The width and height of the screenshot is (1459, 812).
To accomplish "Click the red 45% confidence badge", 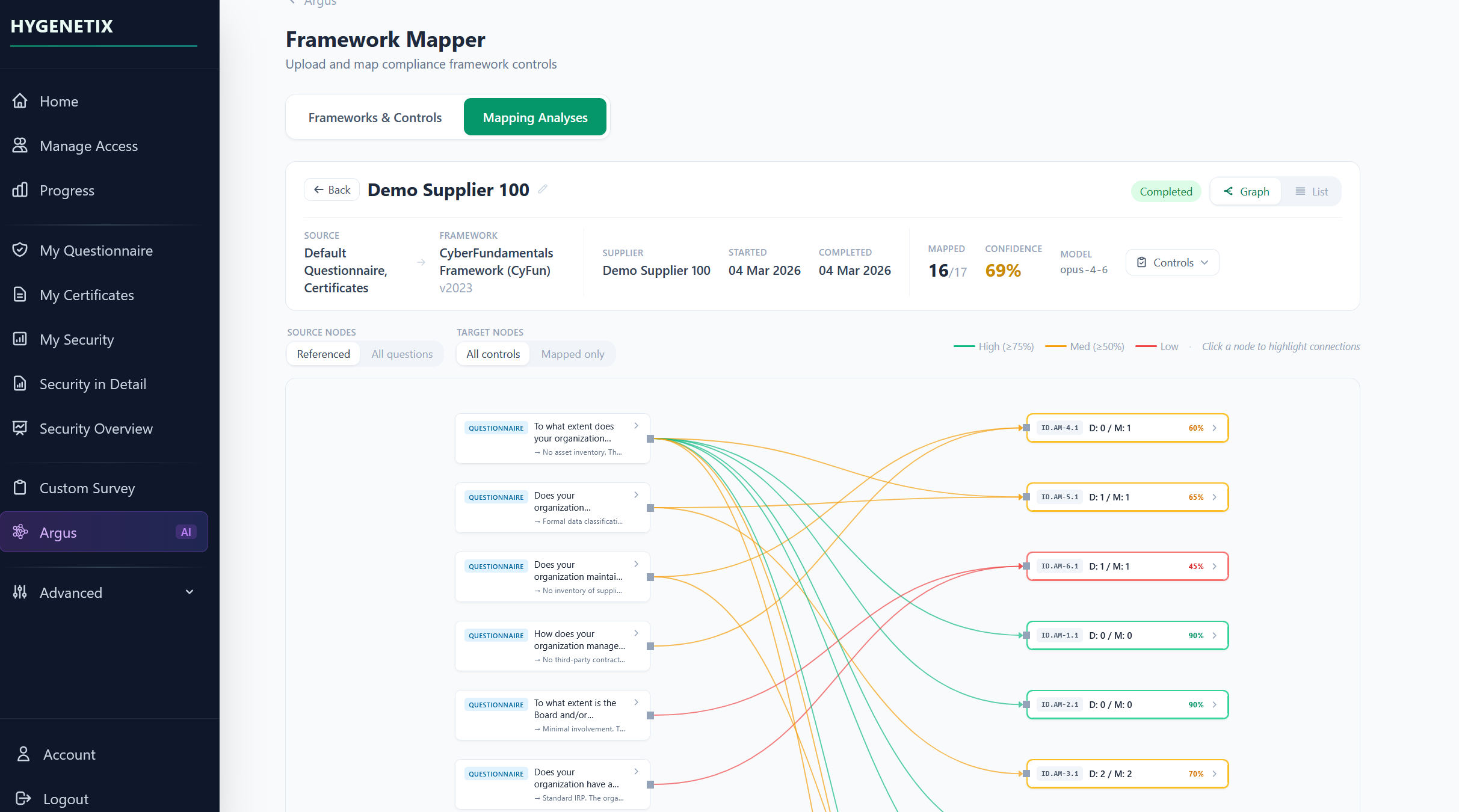I will (1195, 567).
